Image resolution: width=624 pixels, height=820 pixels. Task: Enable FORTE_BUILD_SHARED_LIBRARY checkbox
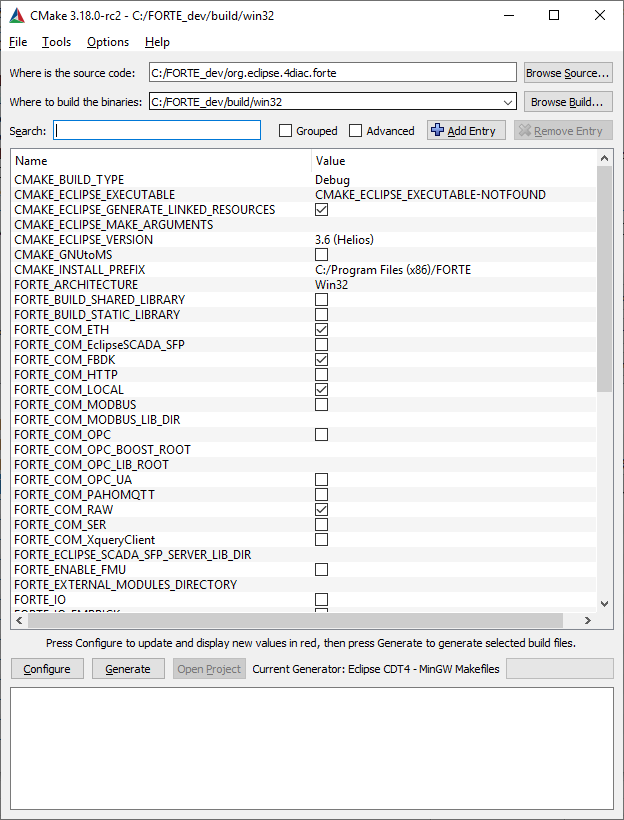pos(322,300)
